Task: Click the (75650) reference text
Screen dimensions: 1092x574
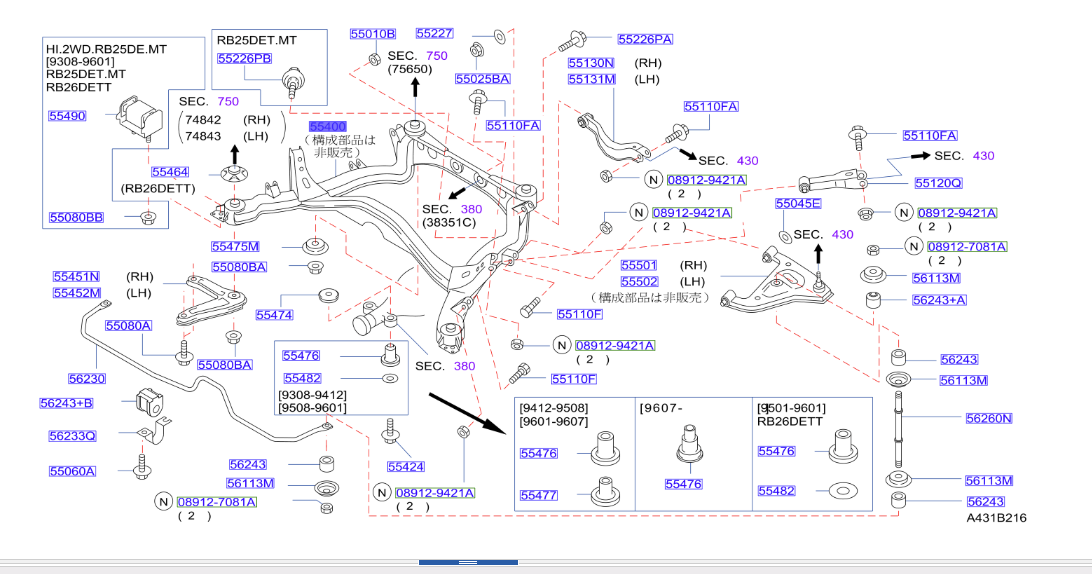Action: coord(410,69)
